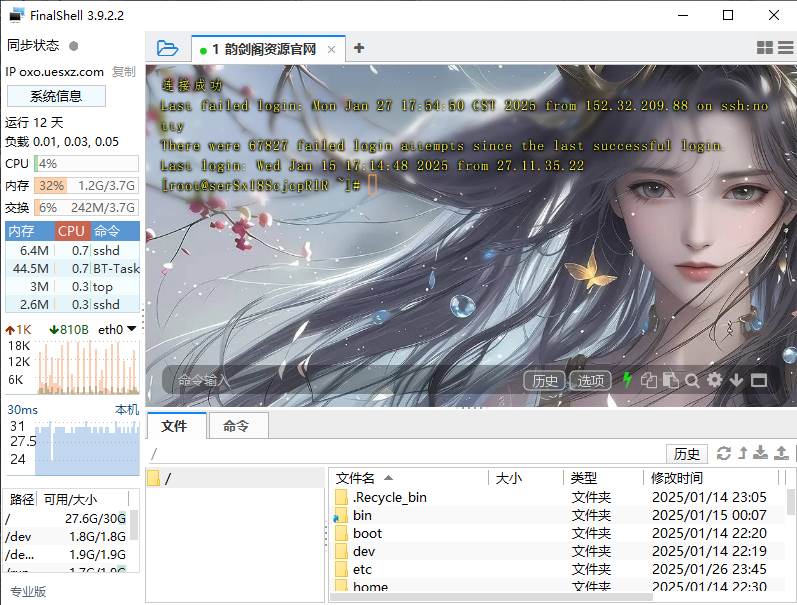Image resolution: width=797 pixels, height=605 pixels.
Task: Click the 本机 ping label
Action: click(x=127, y=410)
